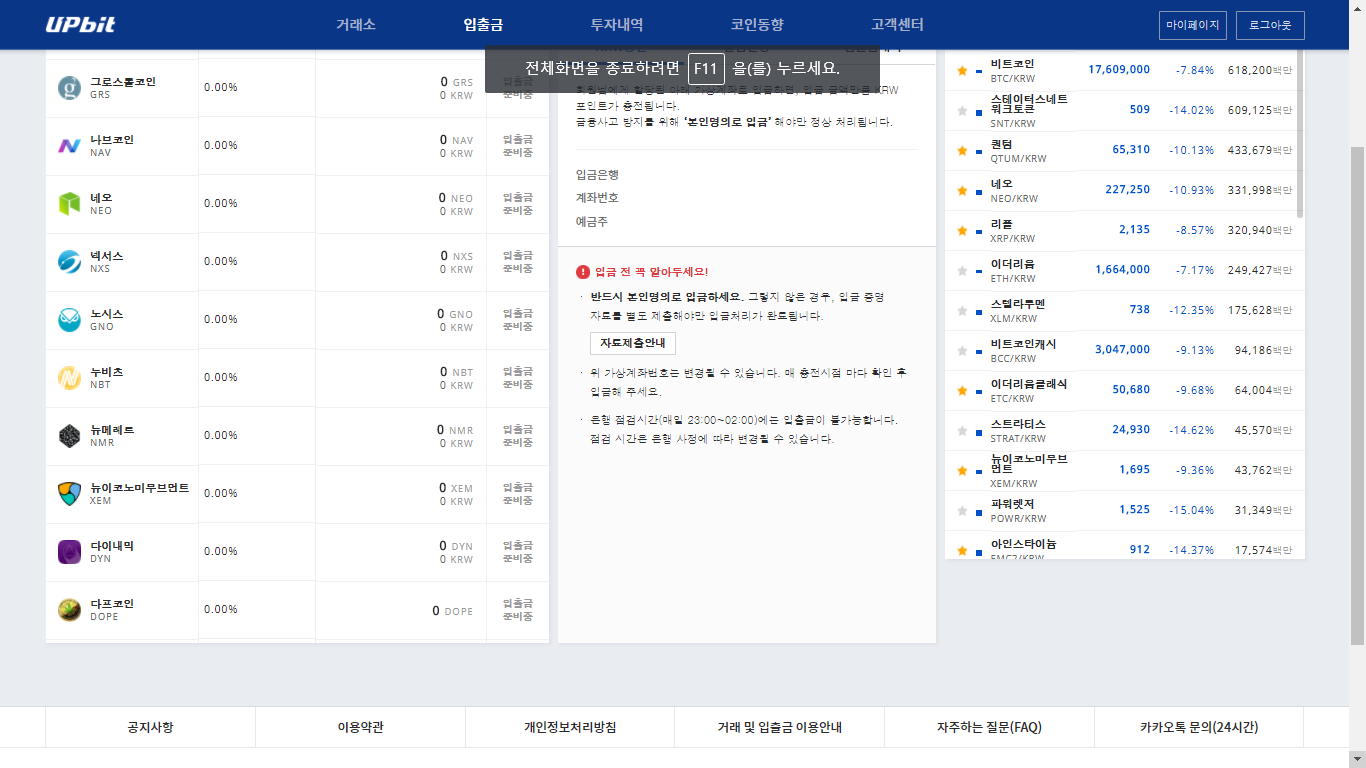Open the 공지사항 footer link

tap(150, 727)
